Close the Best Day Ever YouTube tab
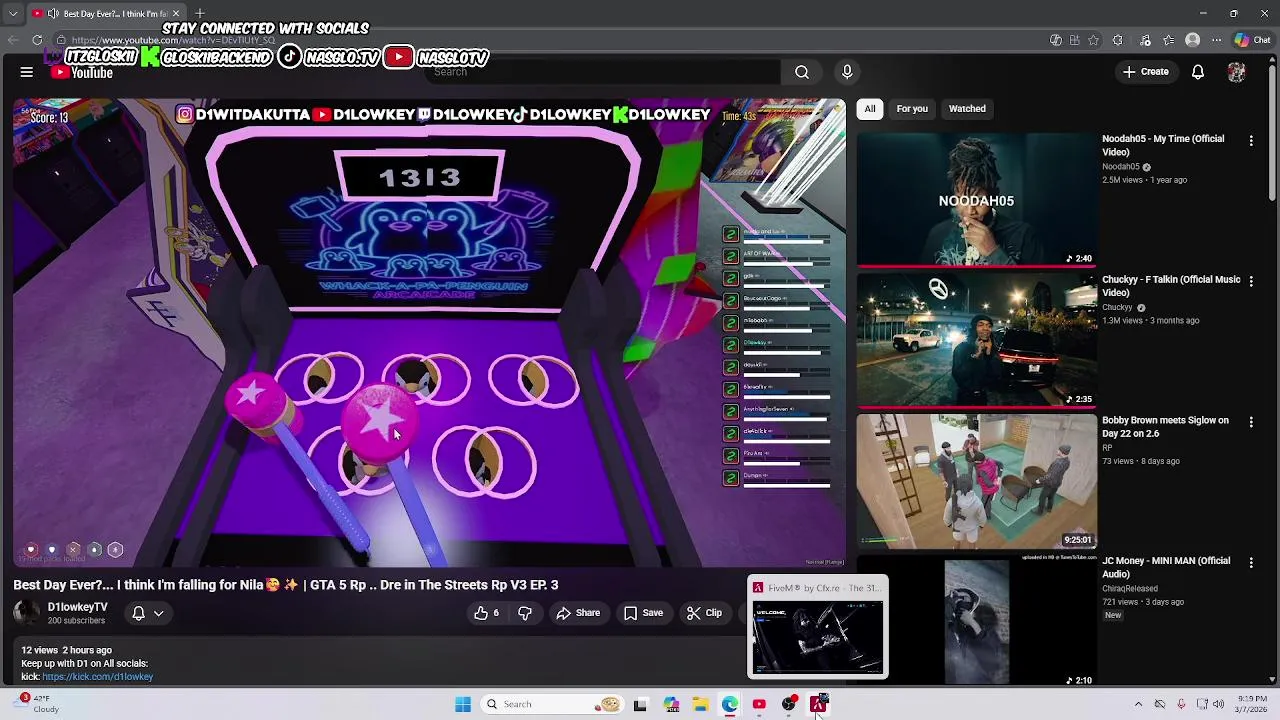This screenshot has height=720, width=1280. pyautogui.click(x=175, y=13)
